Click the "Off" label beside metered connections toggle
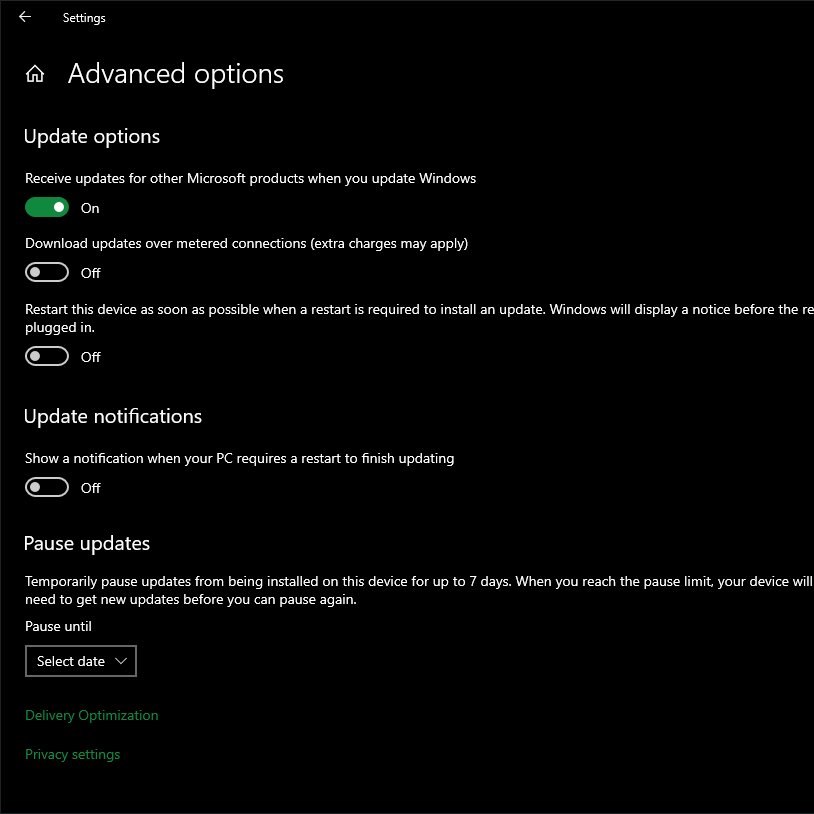 [x=90, y=273]
